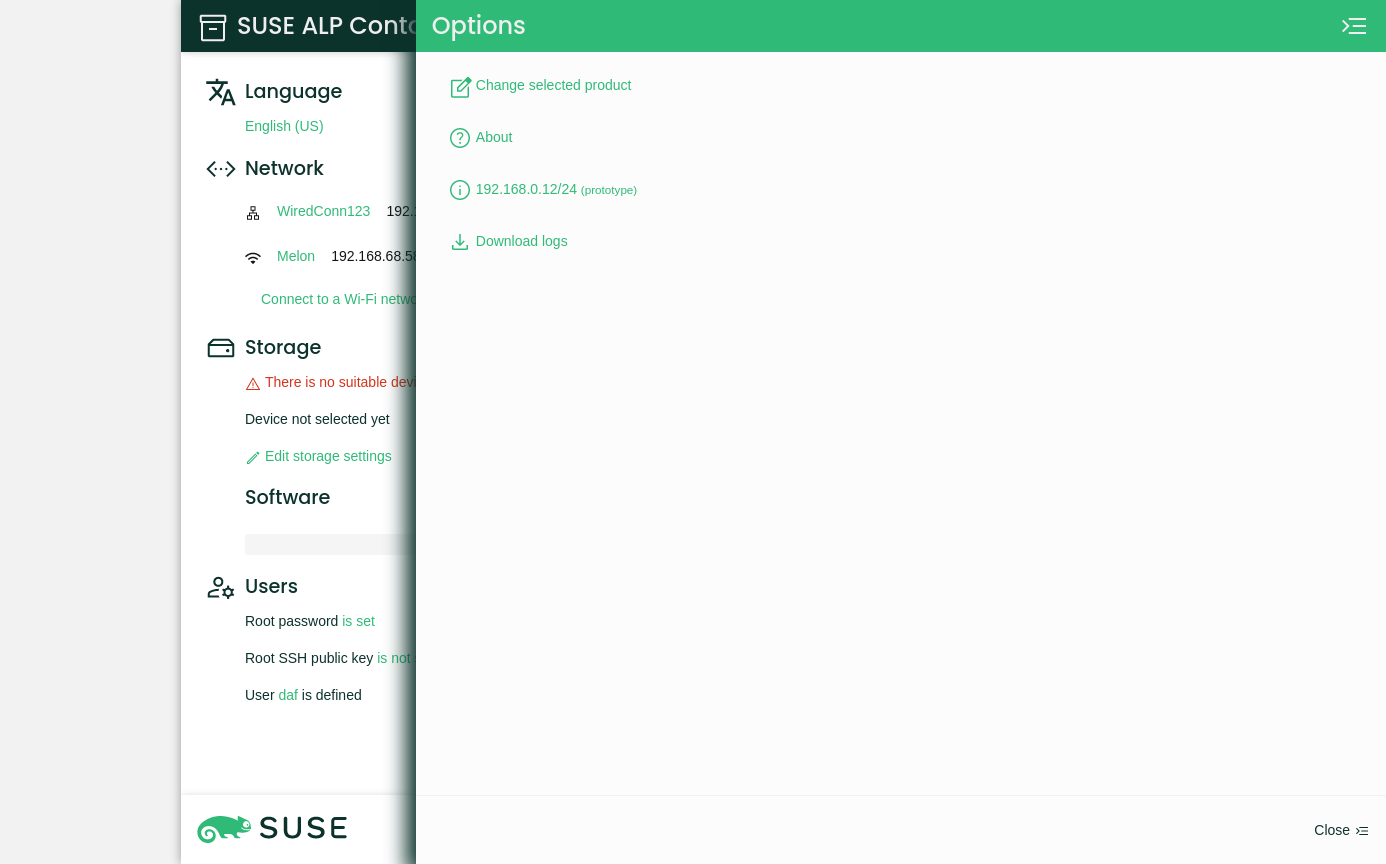Open the daf user link
This screenshot has height=864, width=1386.
point(288,695)
